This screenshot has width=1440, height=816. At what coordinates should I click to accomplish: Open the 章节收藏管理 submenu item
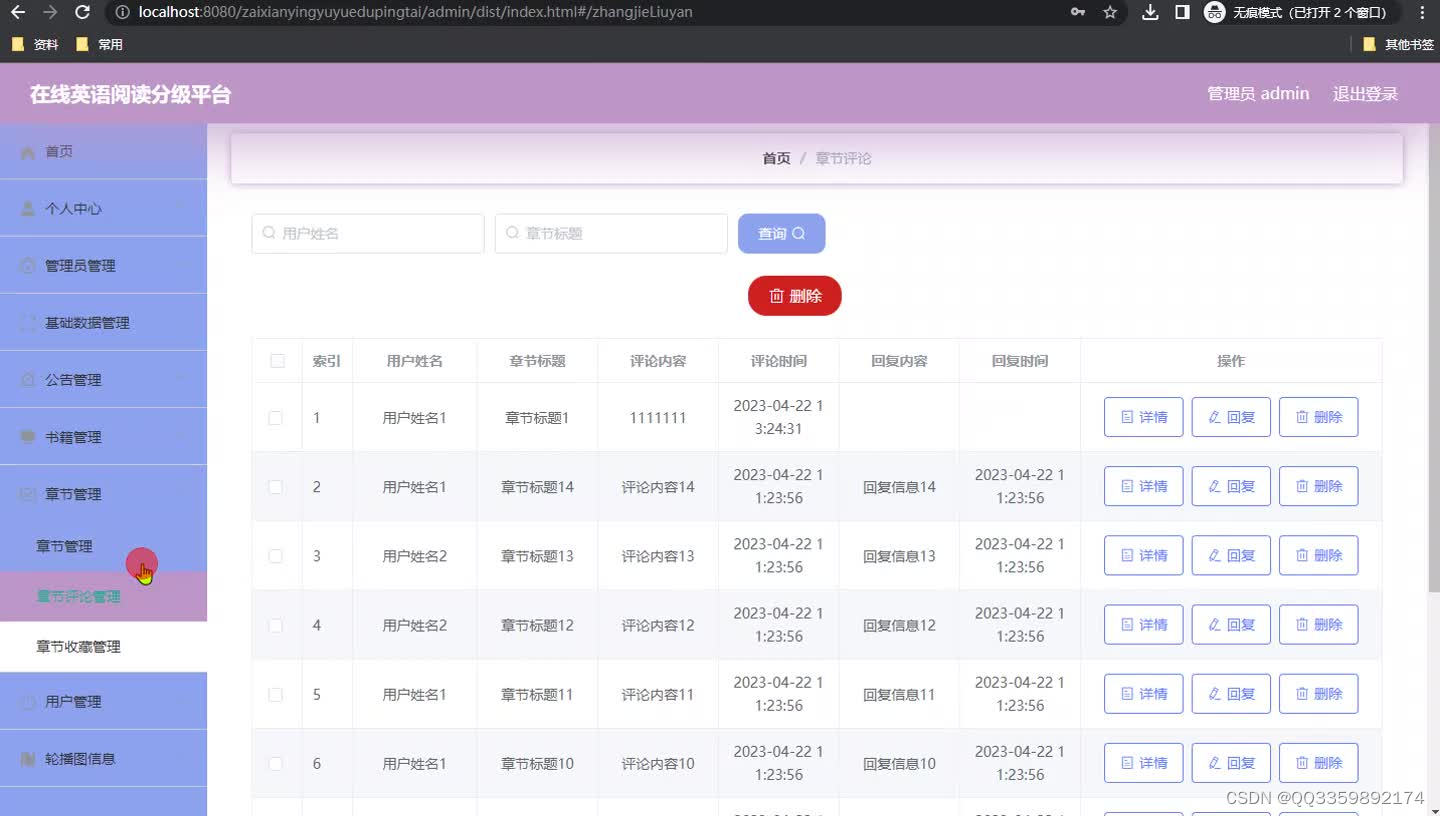(103, 647)
